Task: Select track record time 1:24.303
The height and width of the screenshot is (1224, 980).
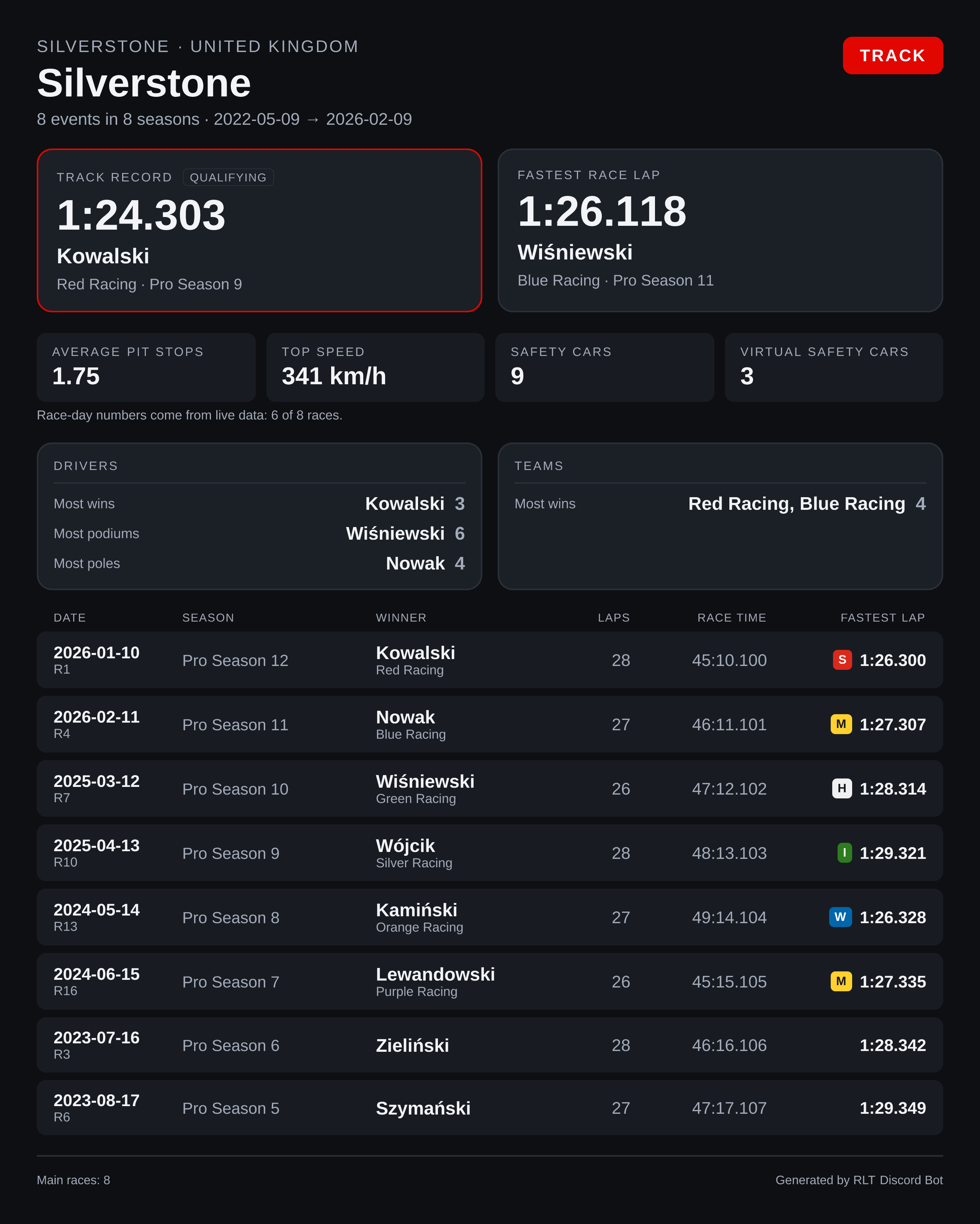Action: (x=141, y=215)
